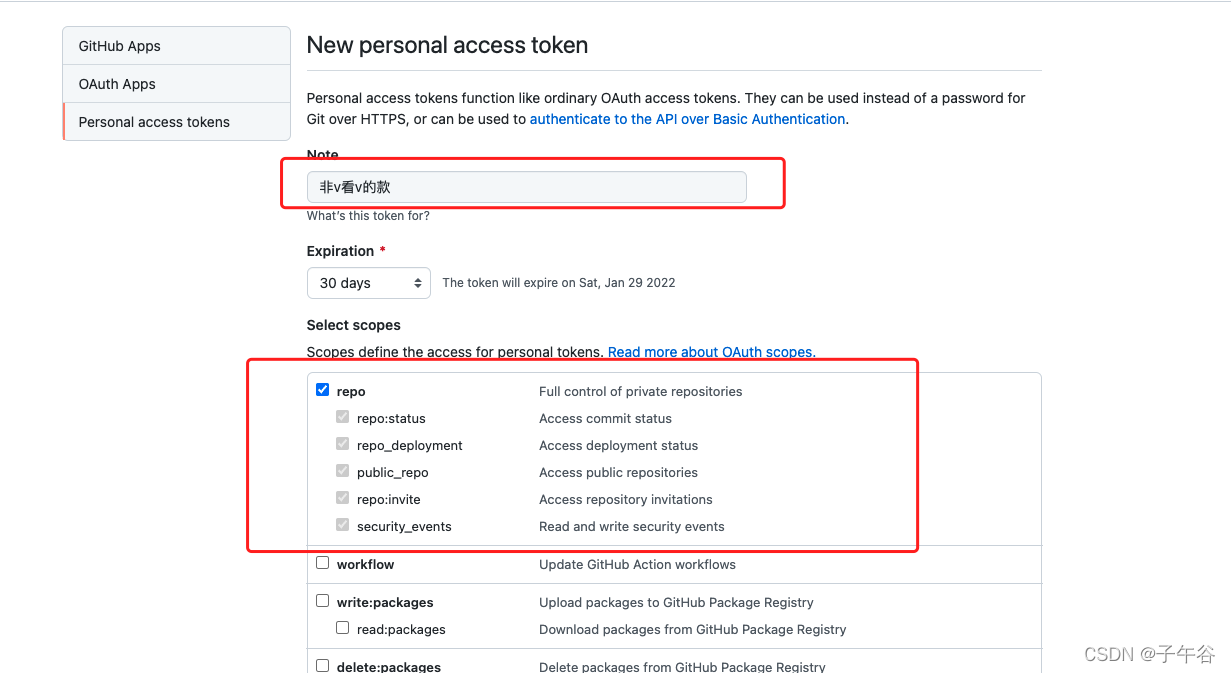This screenshot has width=1231, height=673.
Task: Check the write:packages scope
Action: click(x=322, y=601)
